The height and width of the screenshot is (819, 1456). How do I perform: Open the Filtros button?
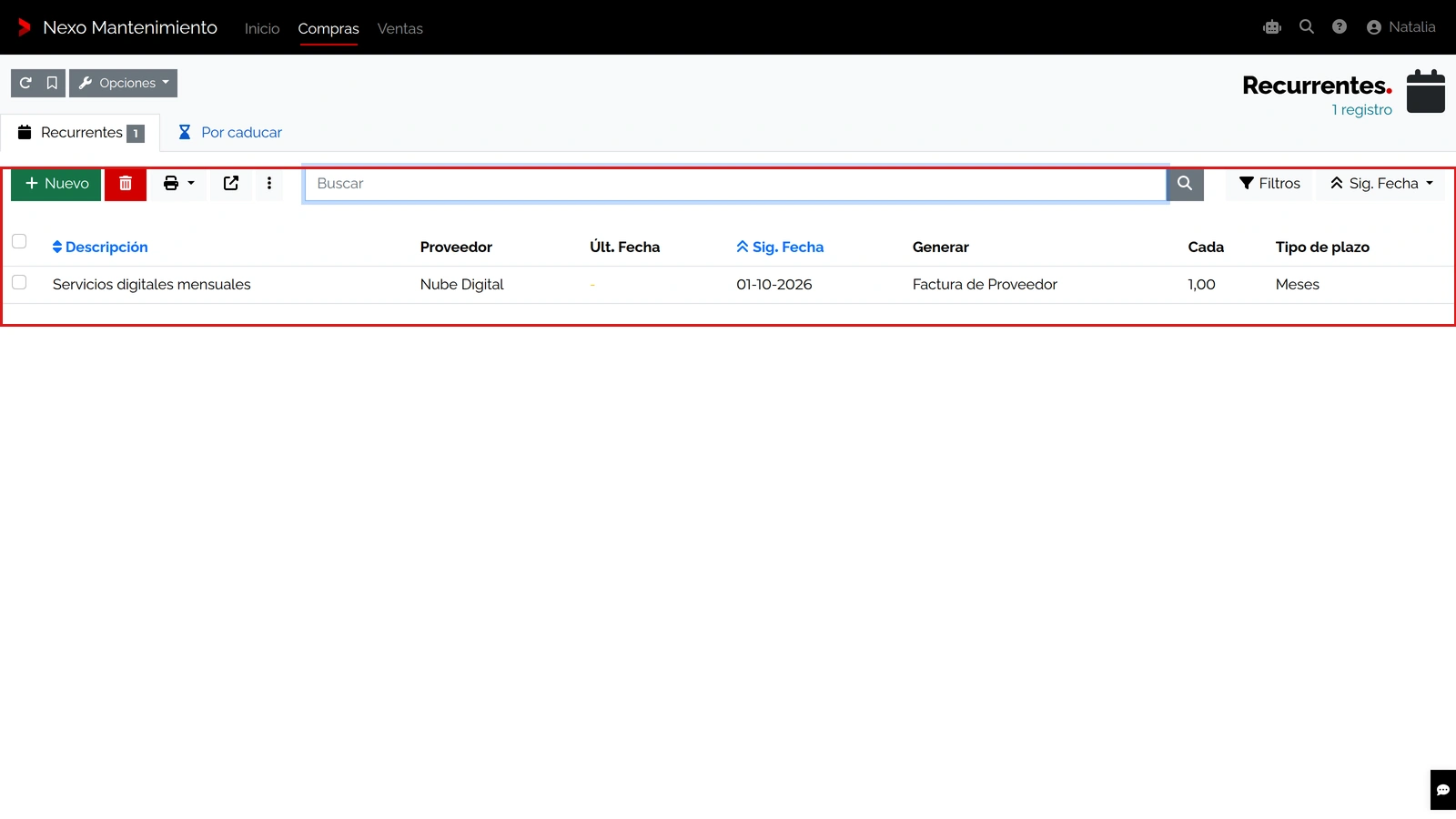point(1269,184)
